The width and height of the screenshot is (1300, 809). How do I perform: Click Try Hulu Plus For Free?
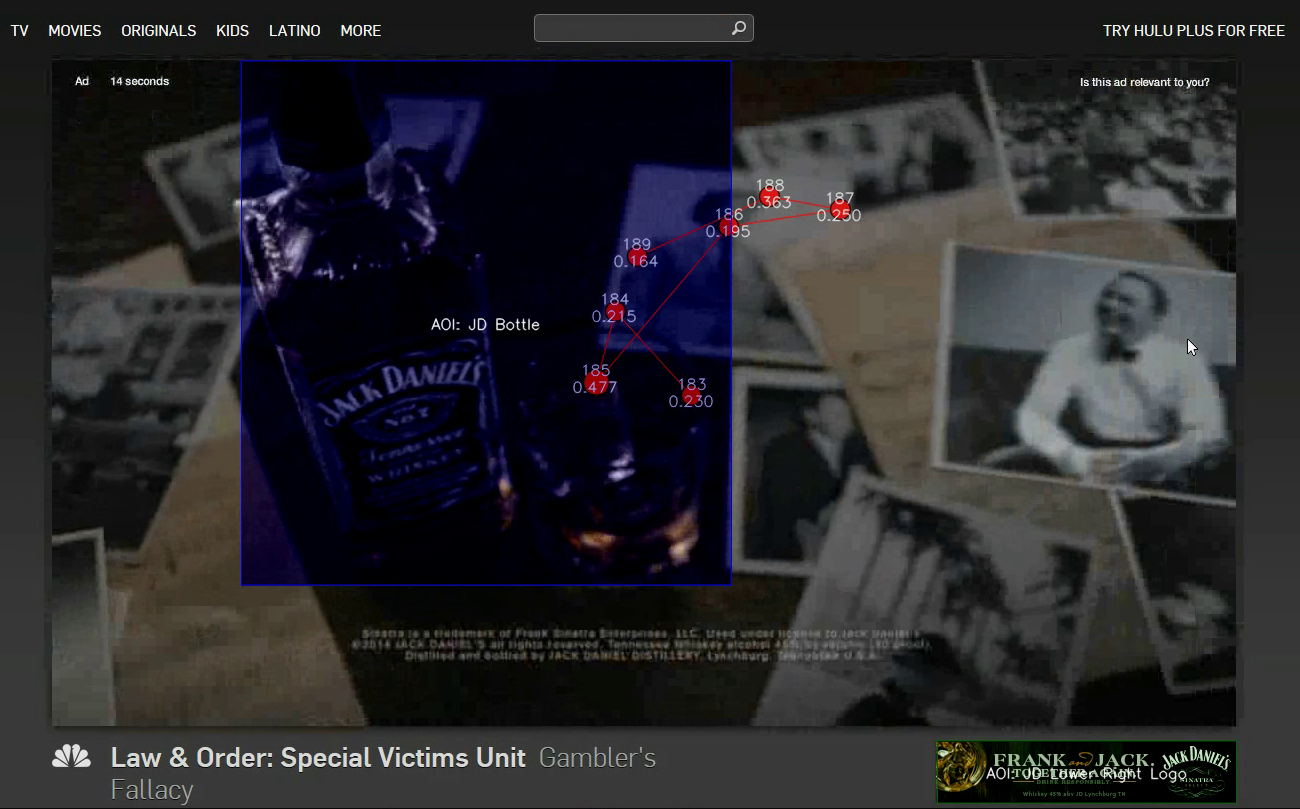pos(1194,31)
